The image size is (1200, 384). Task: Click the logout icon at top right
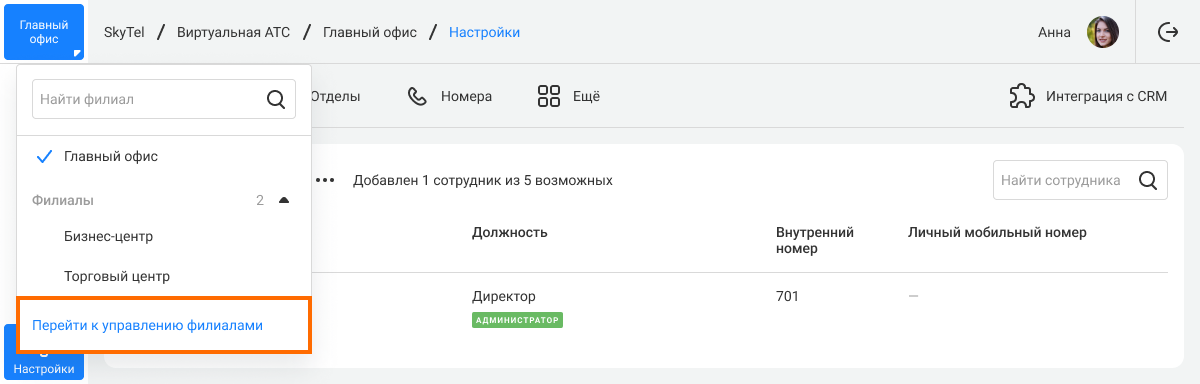coord(1167,32)
